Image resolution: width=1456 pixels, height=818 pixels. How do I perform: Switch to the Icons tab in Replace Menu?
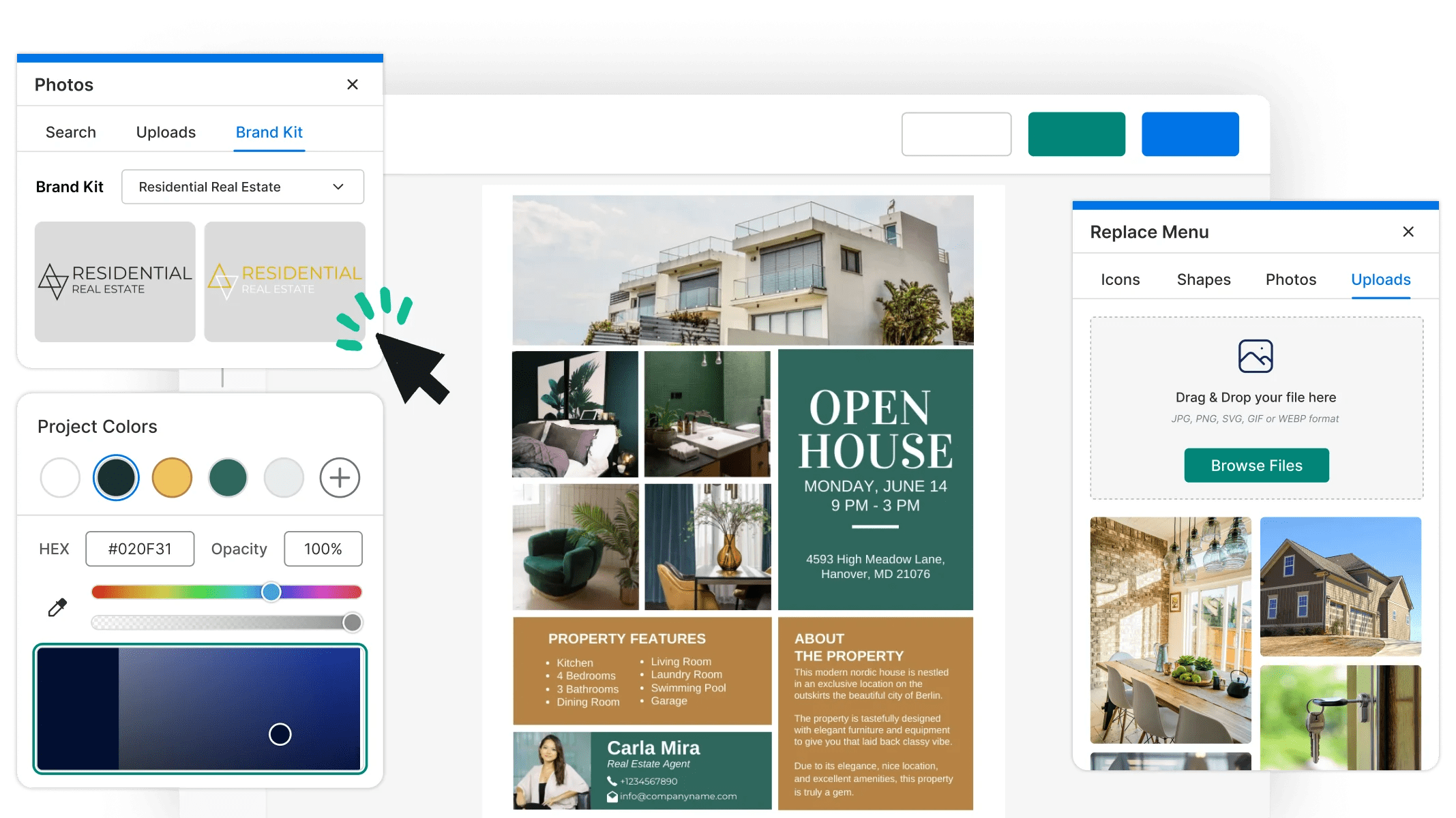tap(1120, 279)
